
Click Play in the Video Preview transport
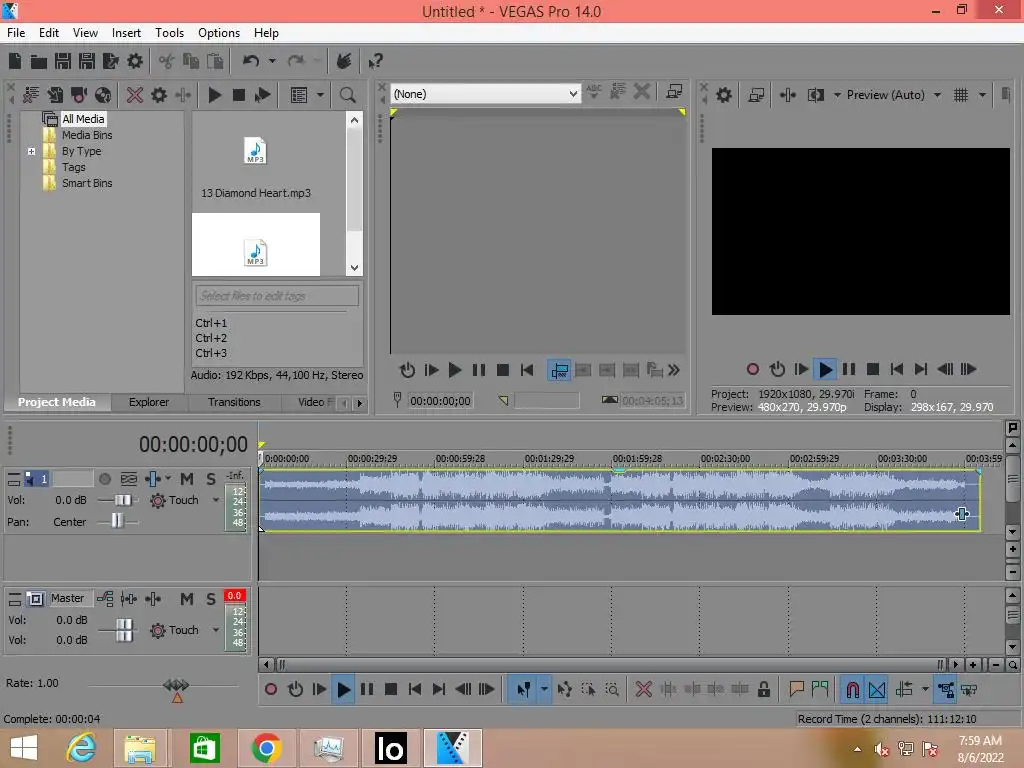[x=825, y=370]
